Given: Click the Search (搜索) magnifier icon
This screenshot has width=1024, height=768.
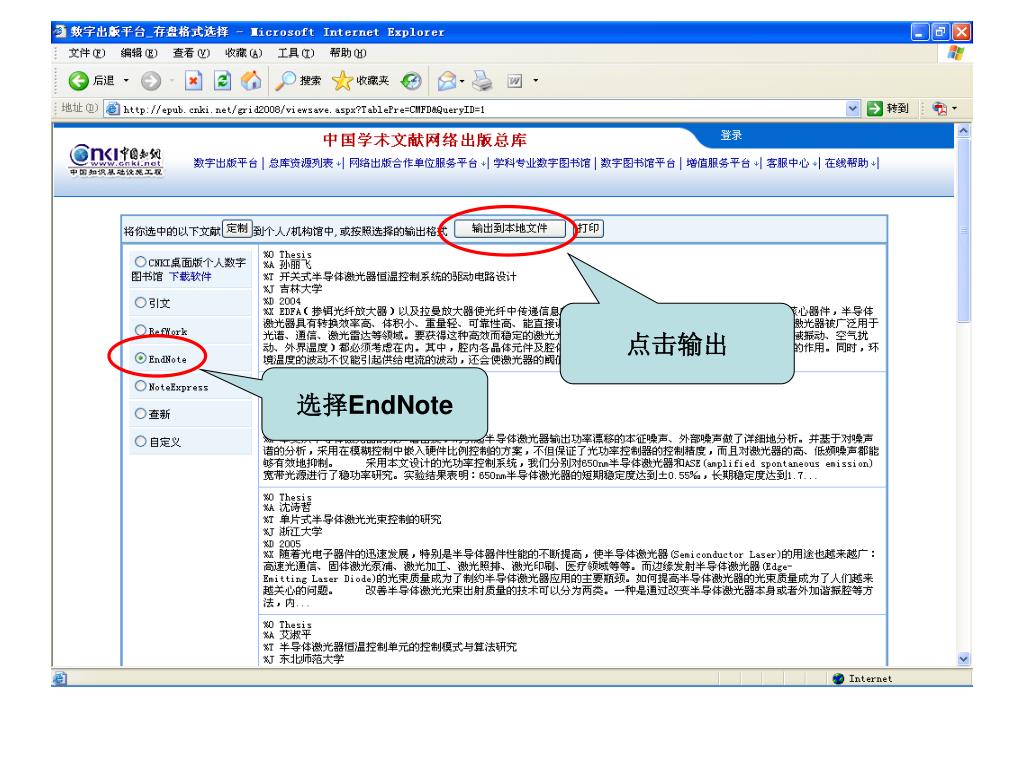Looking at the screenshot, I should click(x=285, y=80).
